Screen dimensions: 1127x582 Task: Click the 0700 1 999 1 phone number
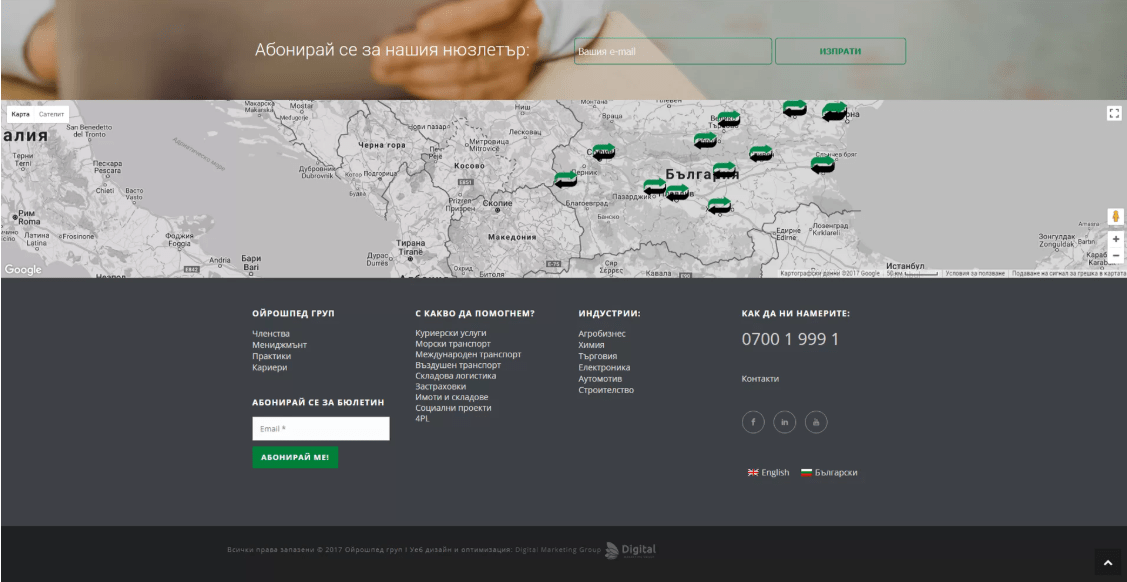790,339
